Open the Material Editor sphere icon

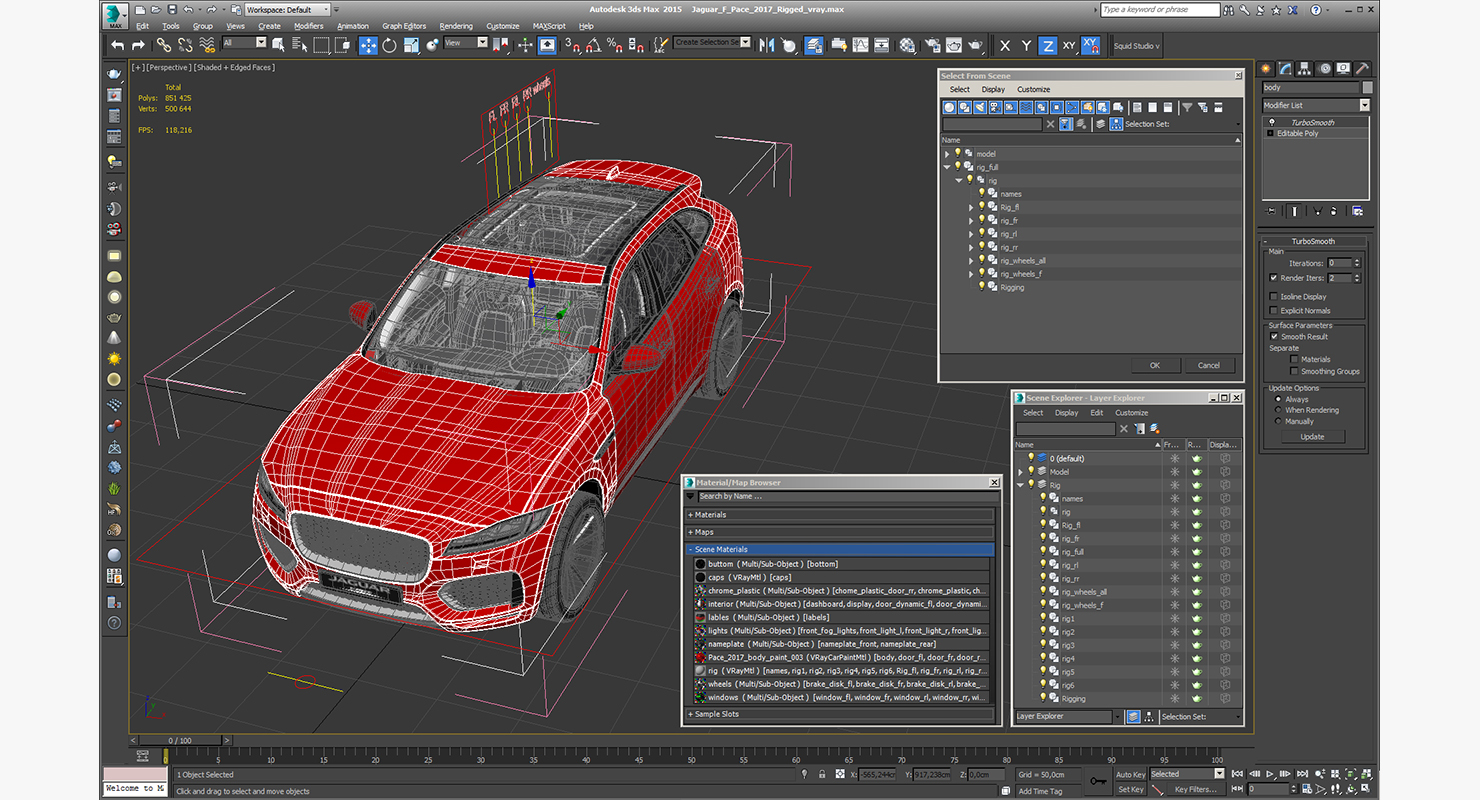coord(907,45)
